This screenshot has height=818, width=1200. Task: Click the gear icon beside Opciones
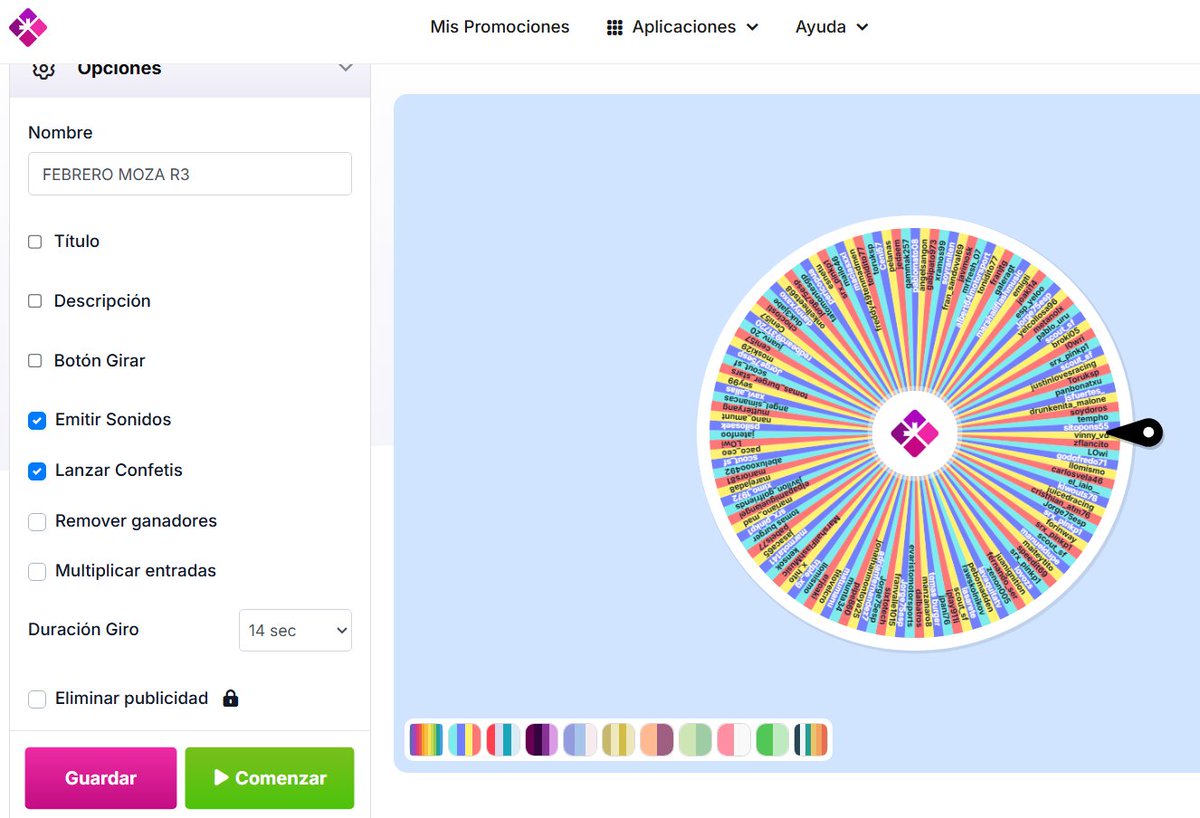42,69
